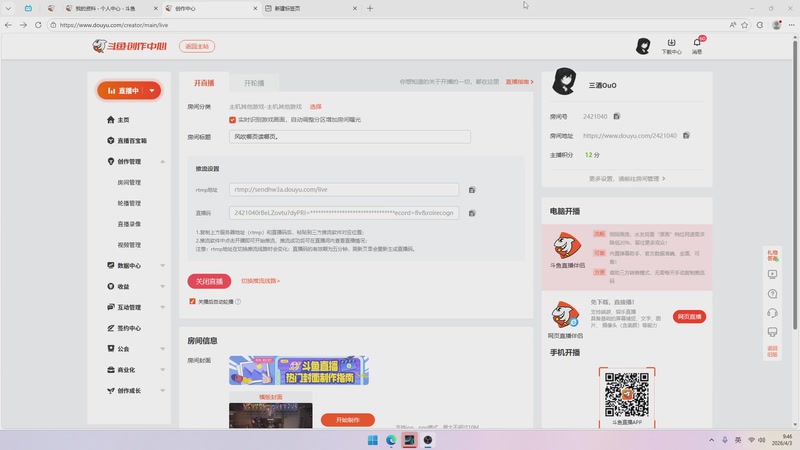The width and height of the screenshot is (800, 450).
Task: Click the rtmp地址 input field
Action: (x=344, y=190)
